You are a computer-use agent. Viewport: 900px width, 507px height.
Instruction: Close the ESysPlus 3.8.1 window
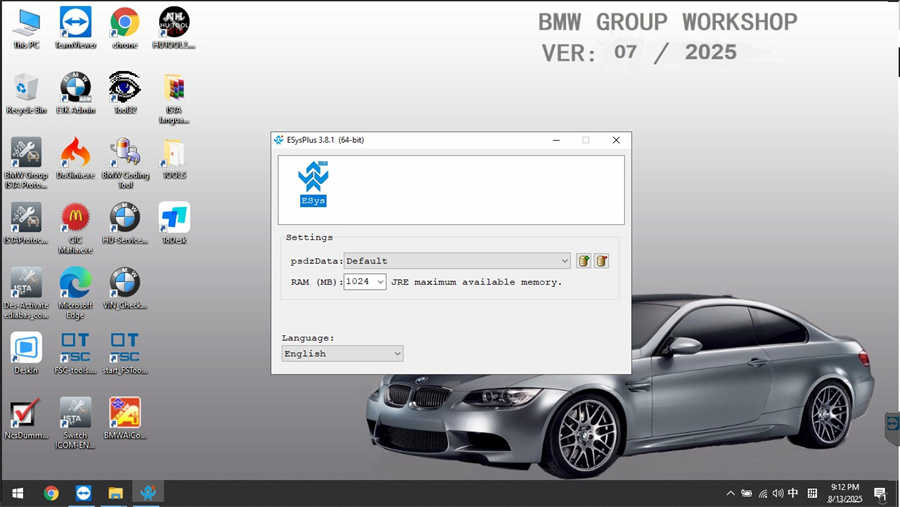(616, 140)
